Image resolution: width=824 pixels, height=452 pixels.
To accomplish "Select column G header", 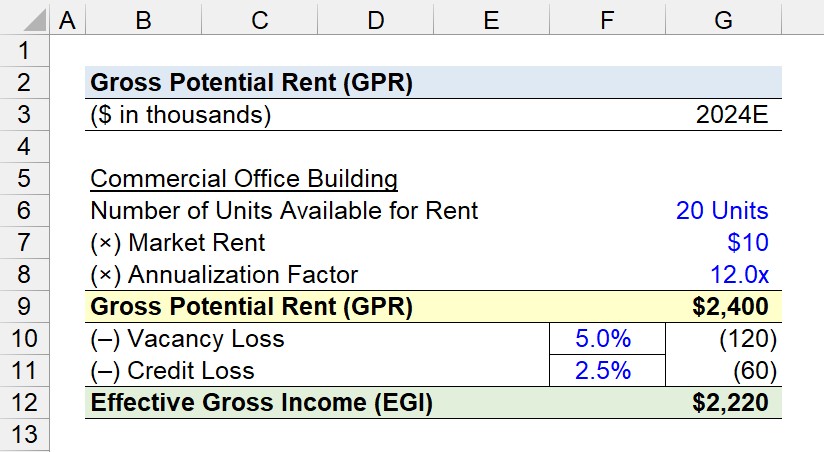I will pyautogui.click(x=723, y=20).
